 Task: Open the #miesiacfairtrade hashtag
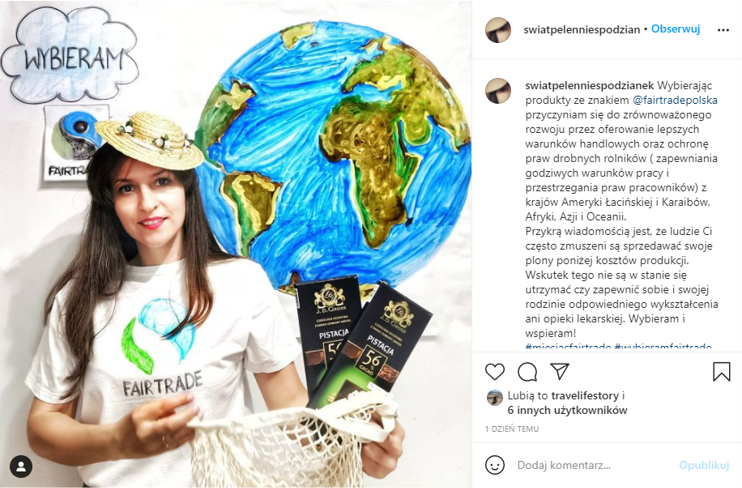(568, 346)
